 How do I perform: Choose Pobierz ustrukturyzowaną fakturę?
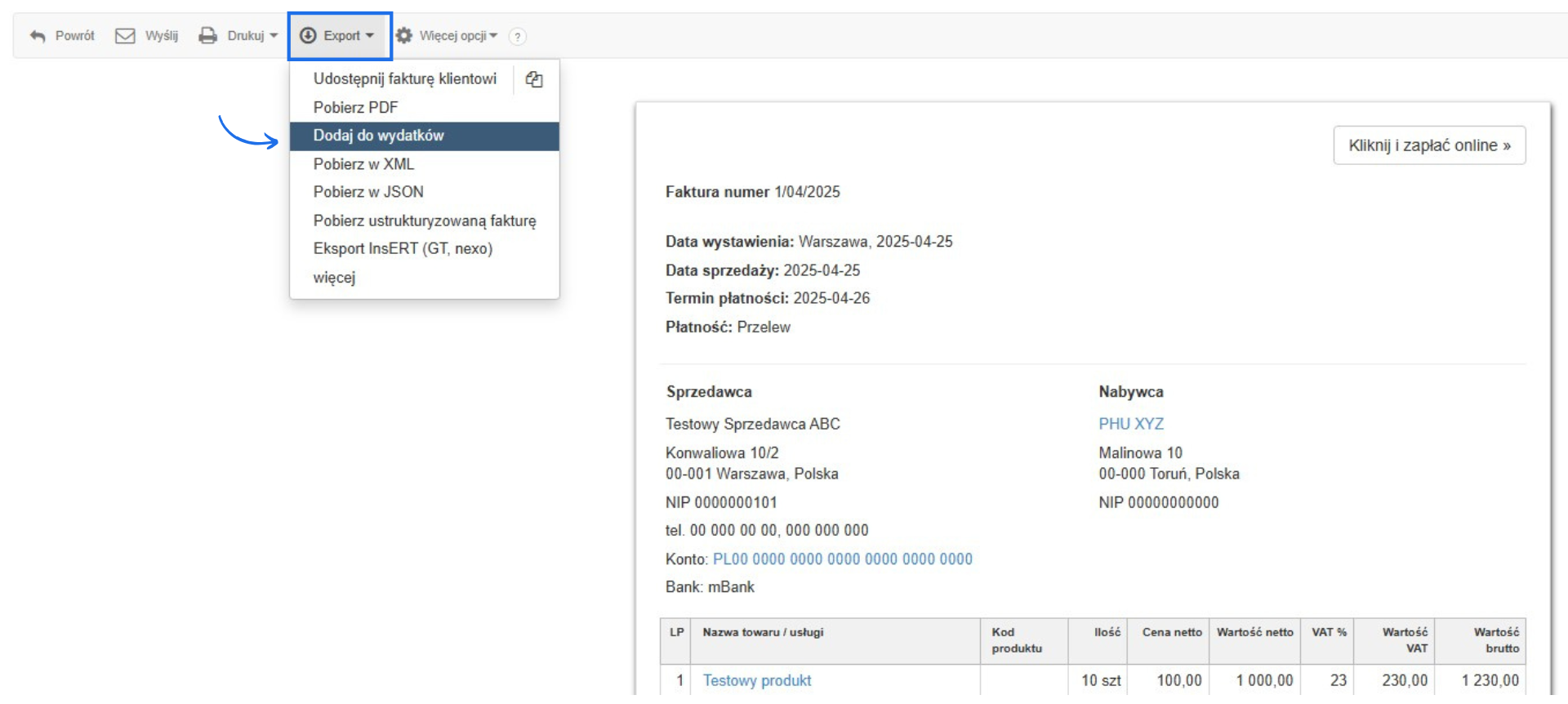[x=424, y=221]
